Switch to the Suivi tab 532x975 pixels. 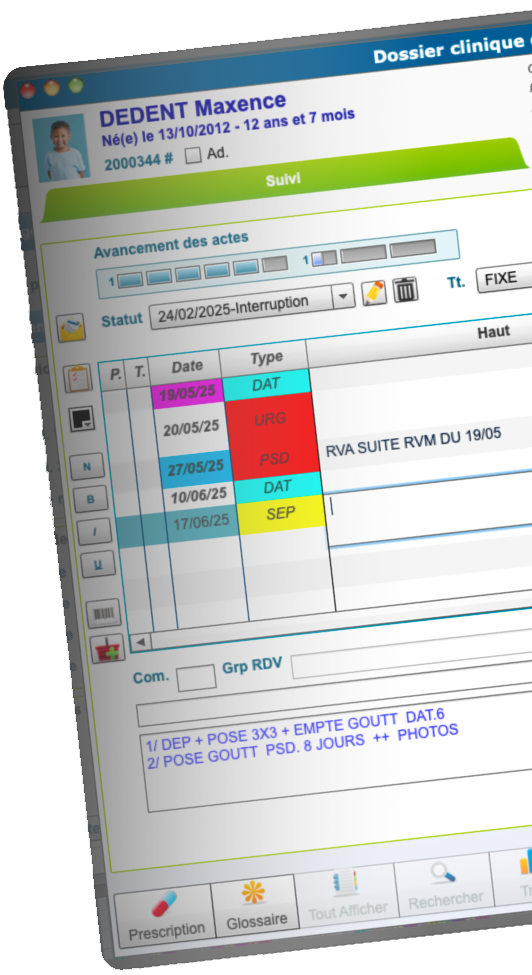[283, 180]
